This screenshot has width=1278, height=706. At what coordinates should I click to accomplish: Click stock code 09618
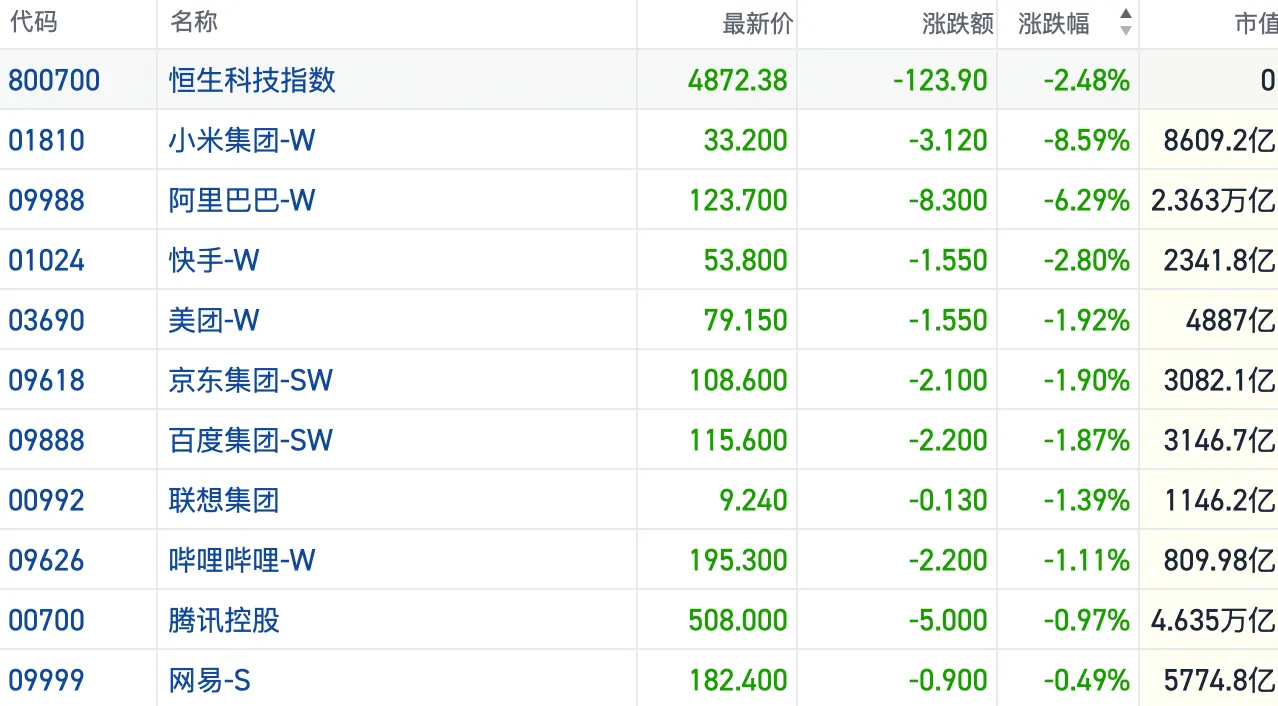(x=46, y=380)
